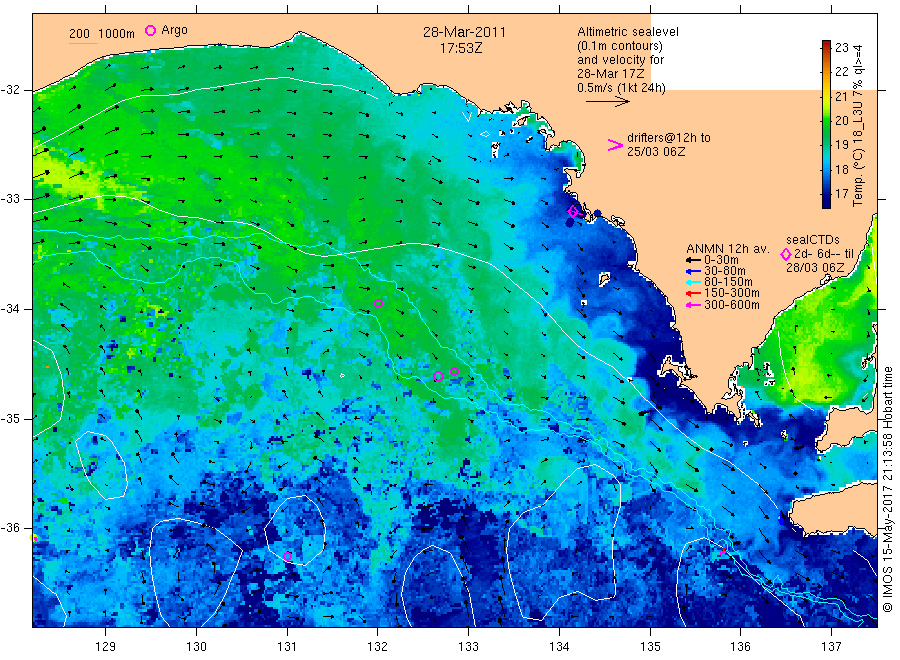Click the longitude axis label 131
The image size is (900, 660).
pyautogui.click(x=287, y=647)
